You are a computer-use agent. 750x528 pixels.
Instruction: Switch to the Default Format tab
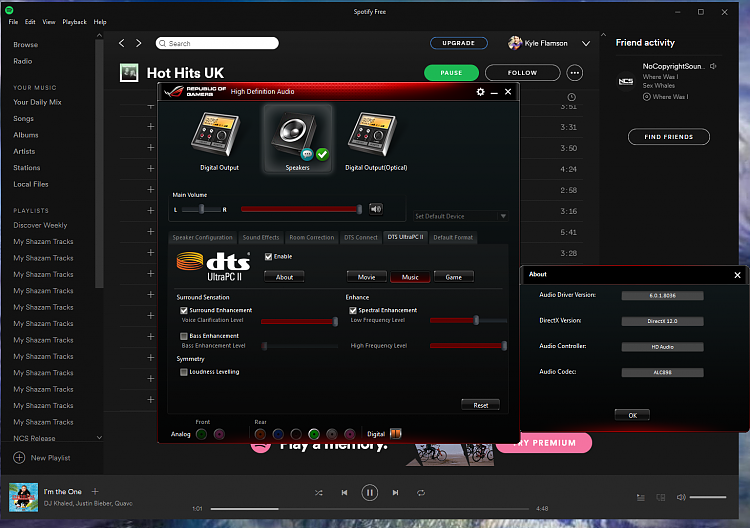coord(453,237)
